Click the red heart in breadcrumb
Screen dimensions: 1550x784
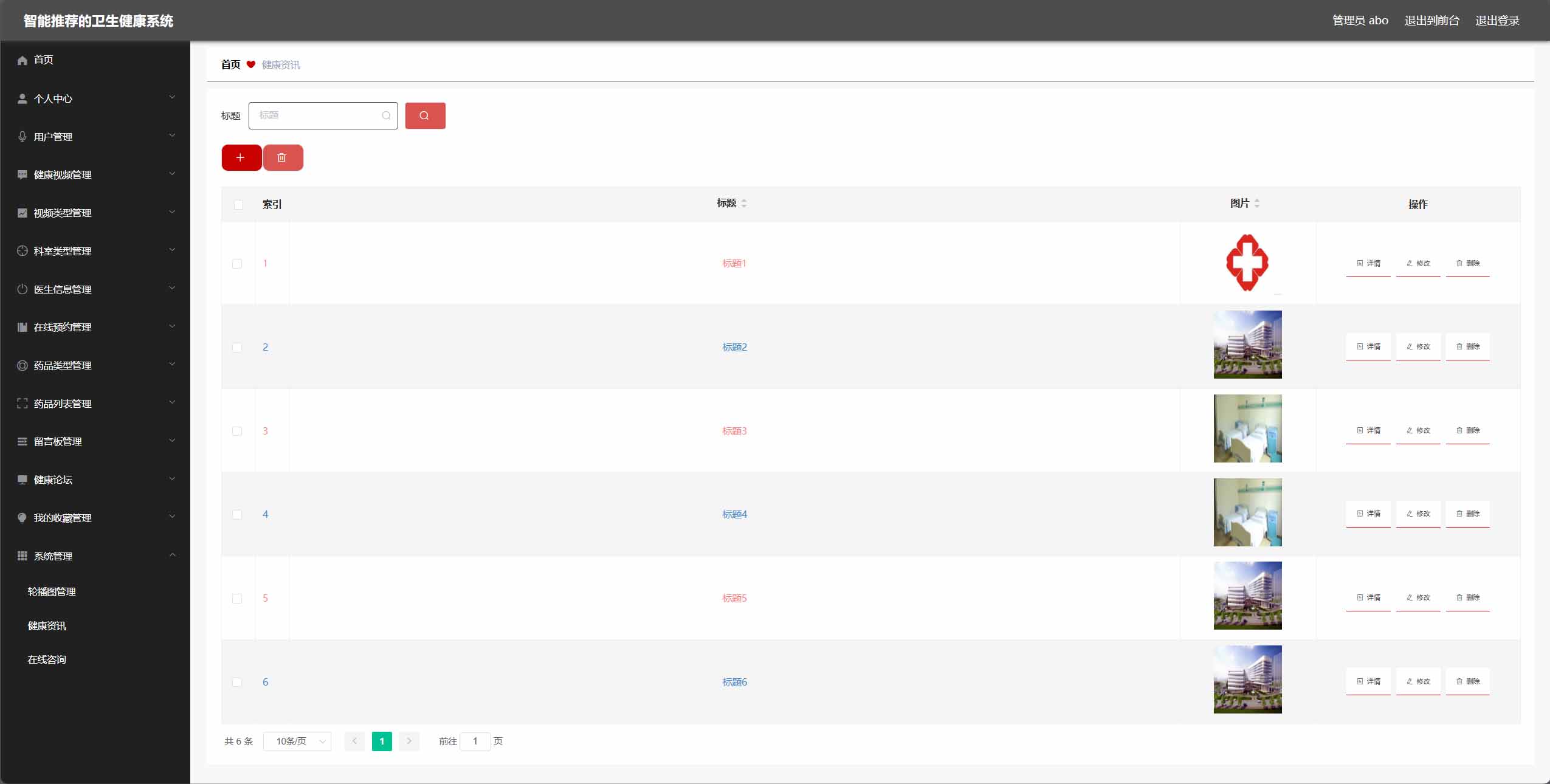(x=250, y=64)
